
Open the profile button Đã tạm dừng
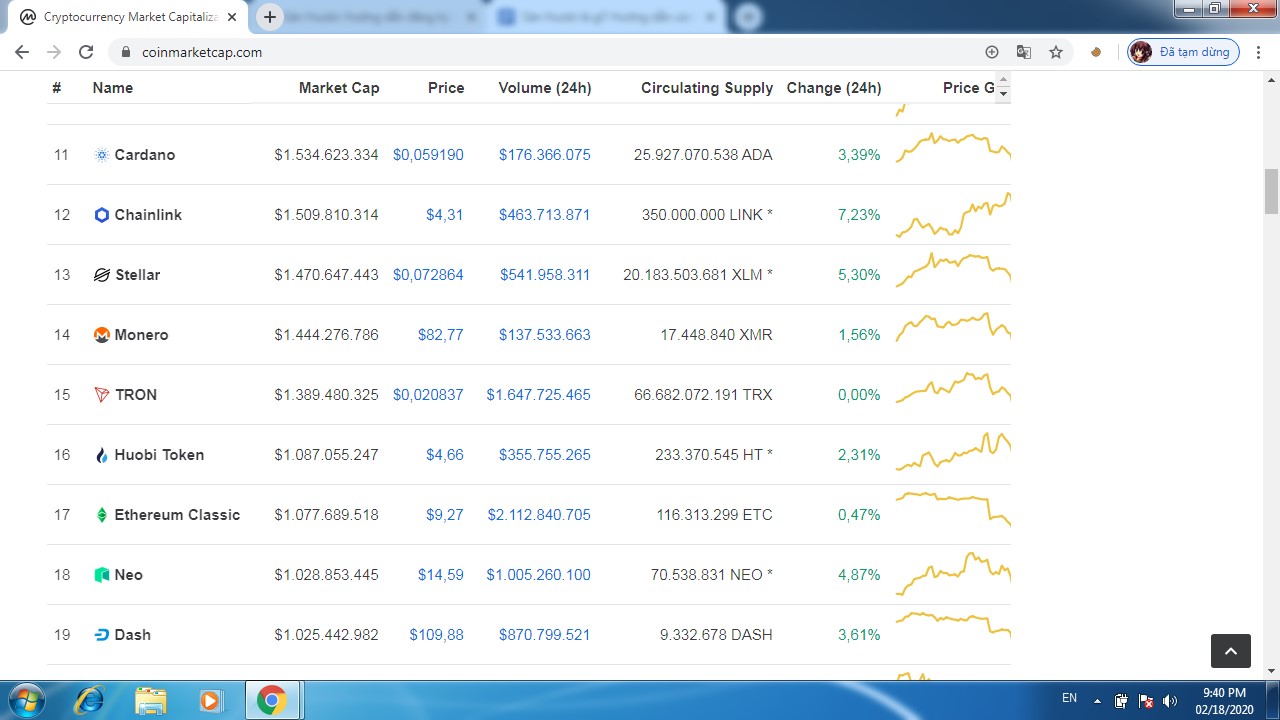[1184, 52]
